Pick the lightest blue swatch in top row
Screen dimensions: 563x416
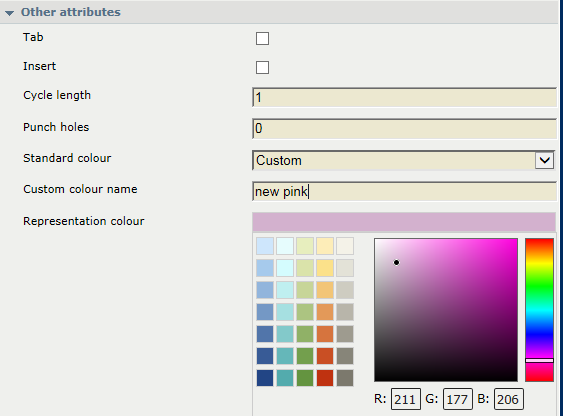(265, 246)
